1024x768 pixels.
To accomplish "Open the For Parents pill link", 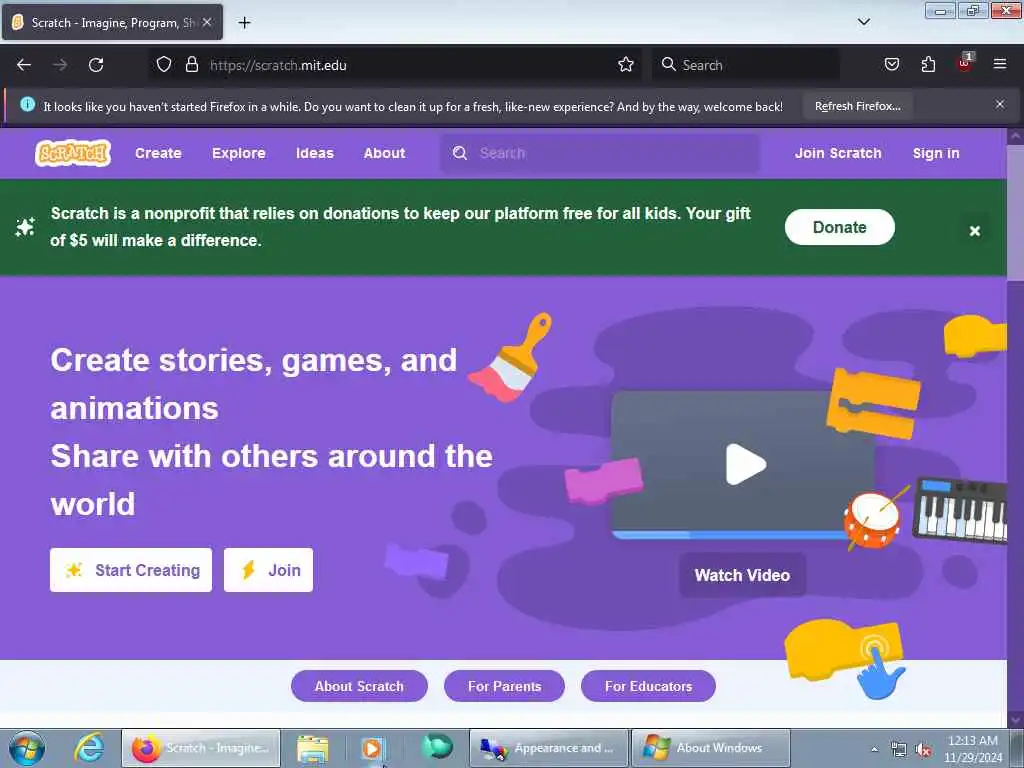I will (504, 686).
